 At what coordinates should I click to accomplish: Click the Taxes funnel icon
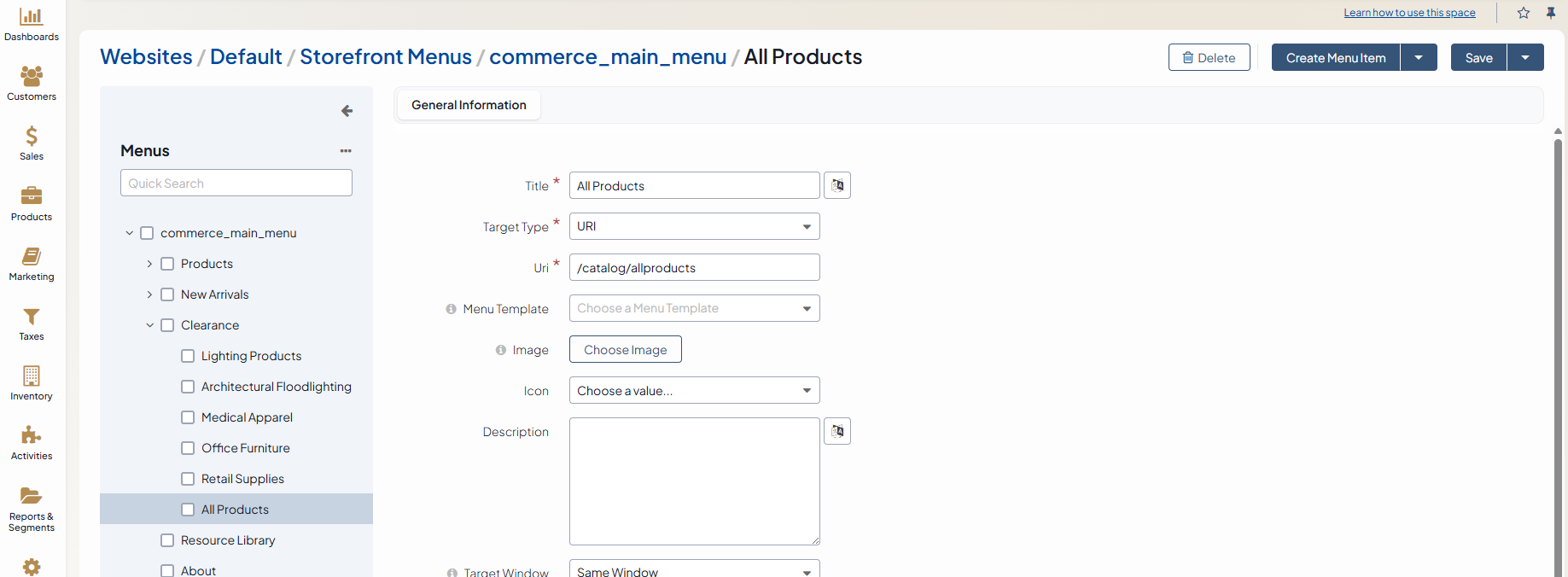click(32, 317)
